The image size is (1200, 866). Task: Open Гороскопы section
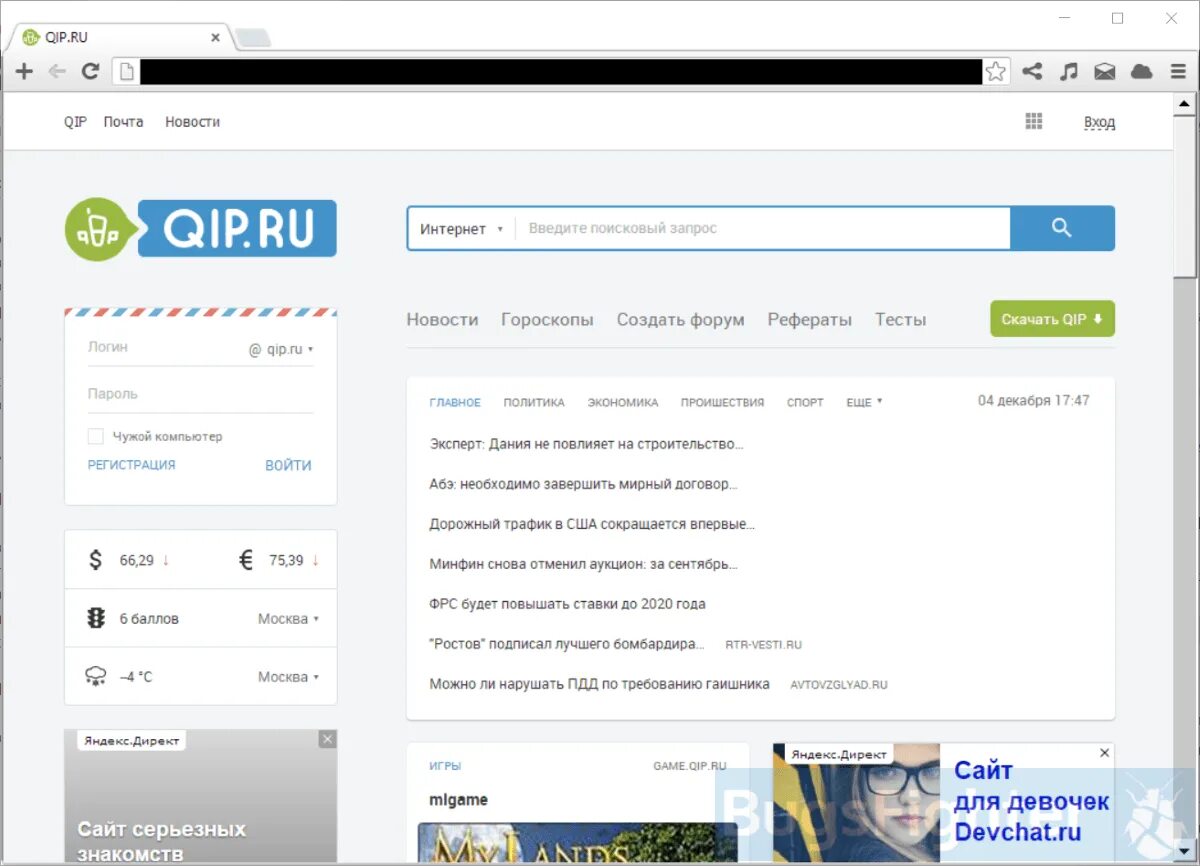point(547,320)
